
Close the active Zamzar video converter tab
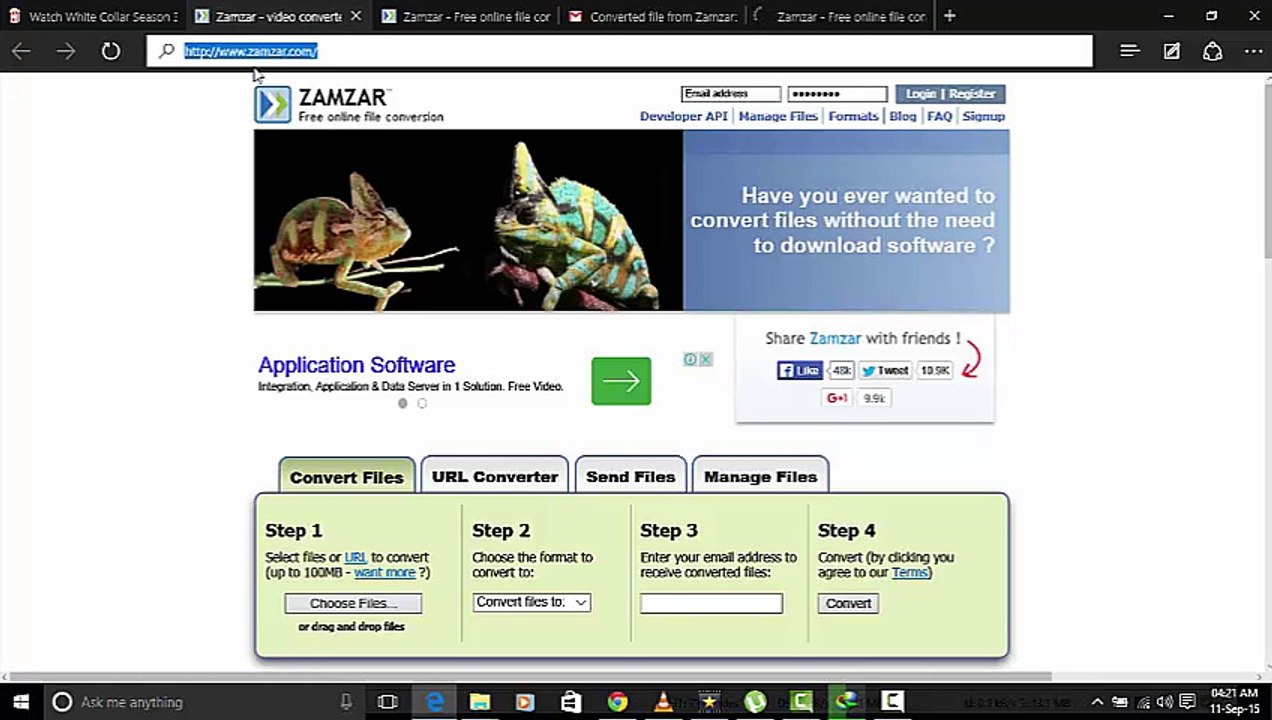tap(355, 16)
